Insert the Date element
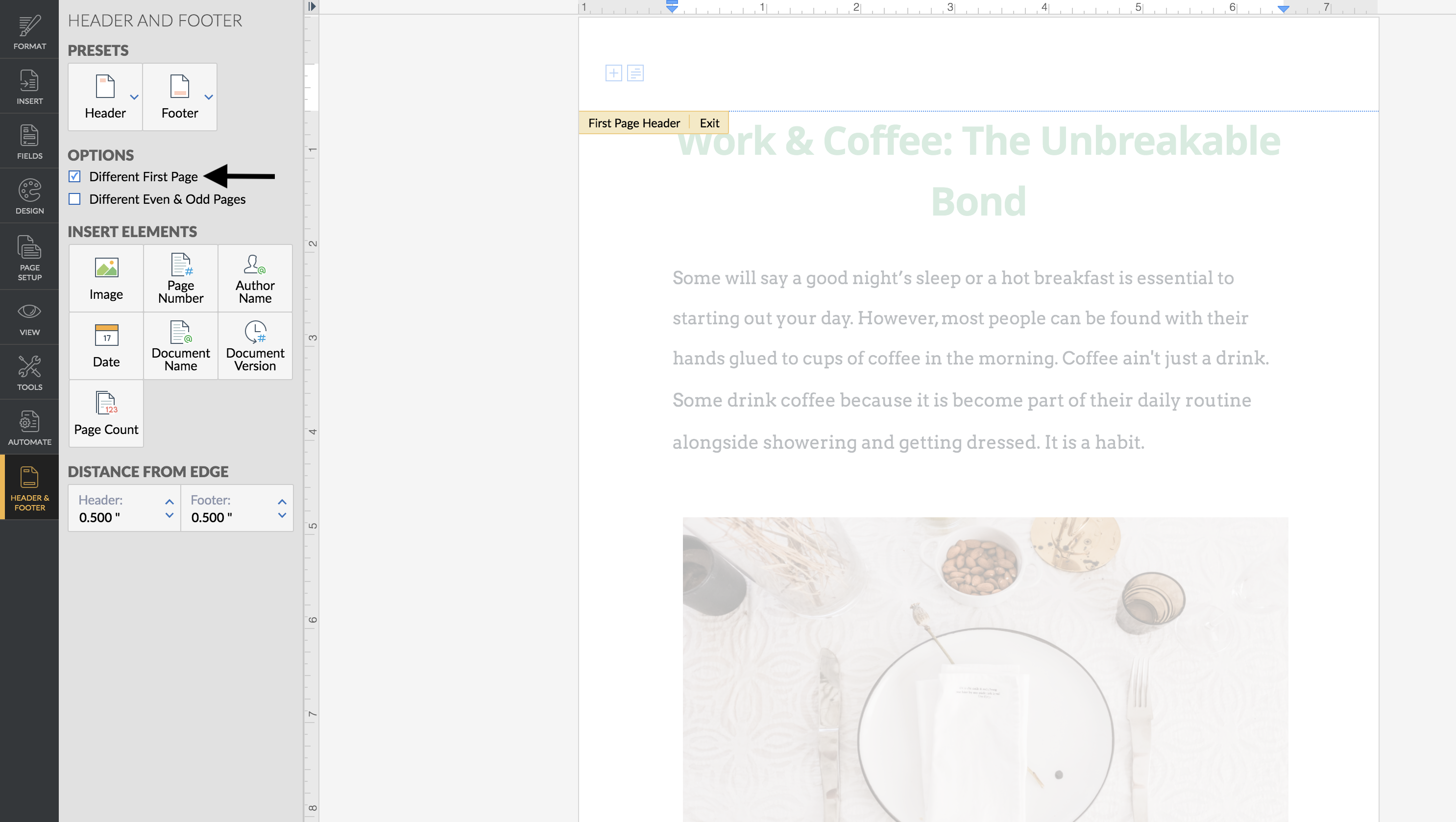 [x=106, y=345]
